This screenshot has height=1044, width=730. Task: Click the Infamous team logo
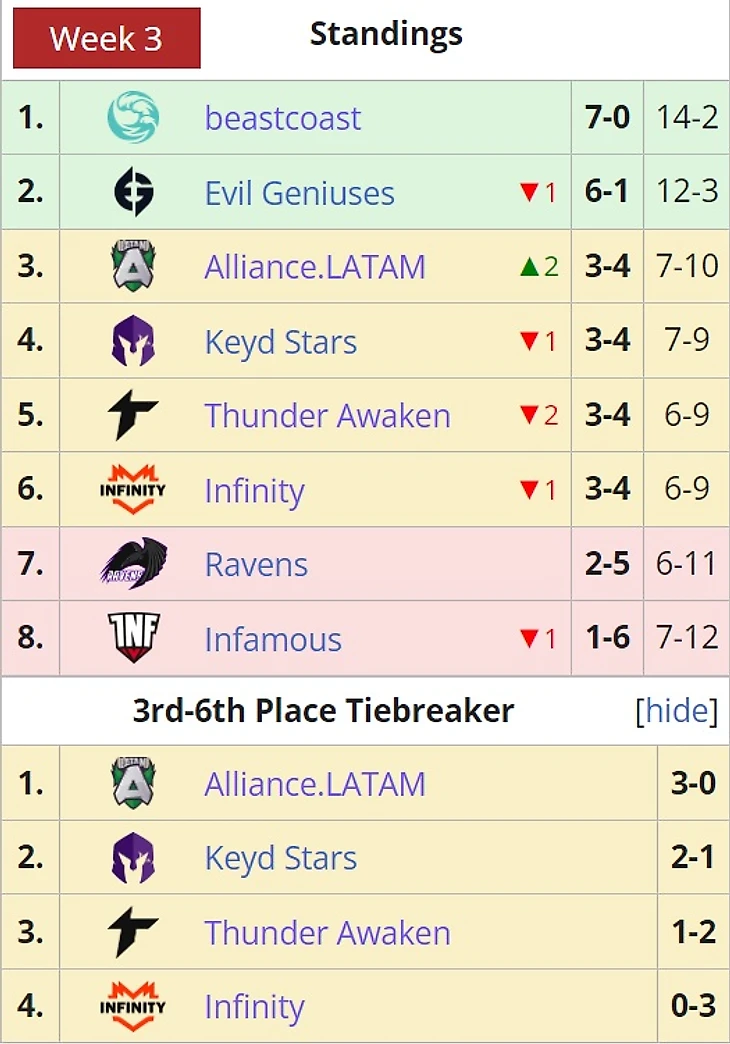133,638
